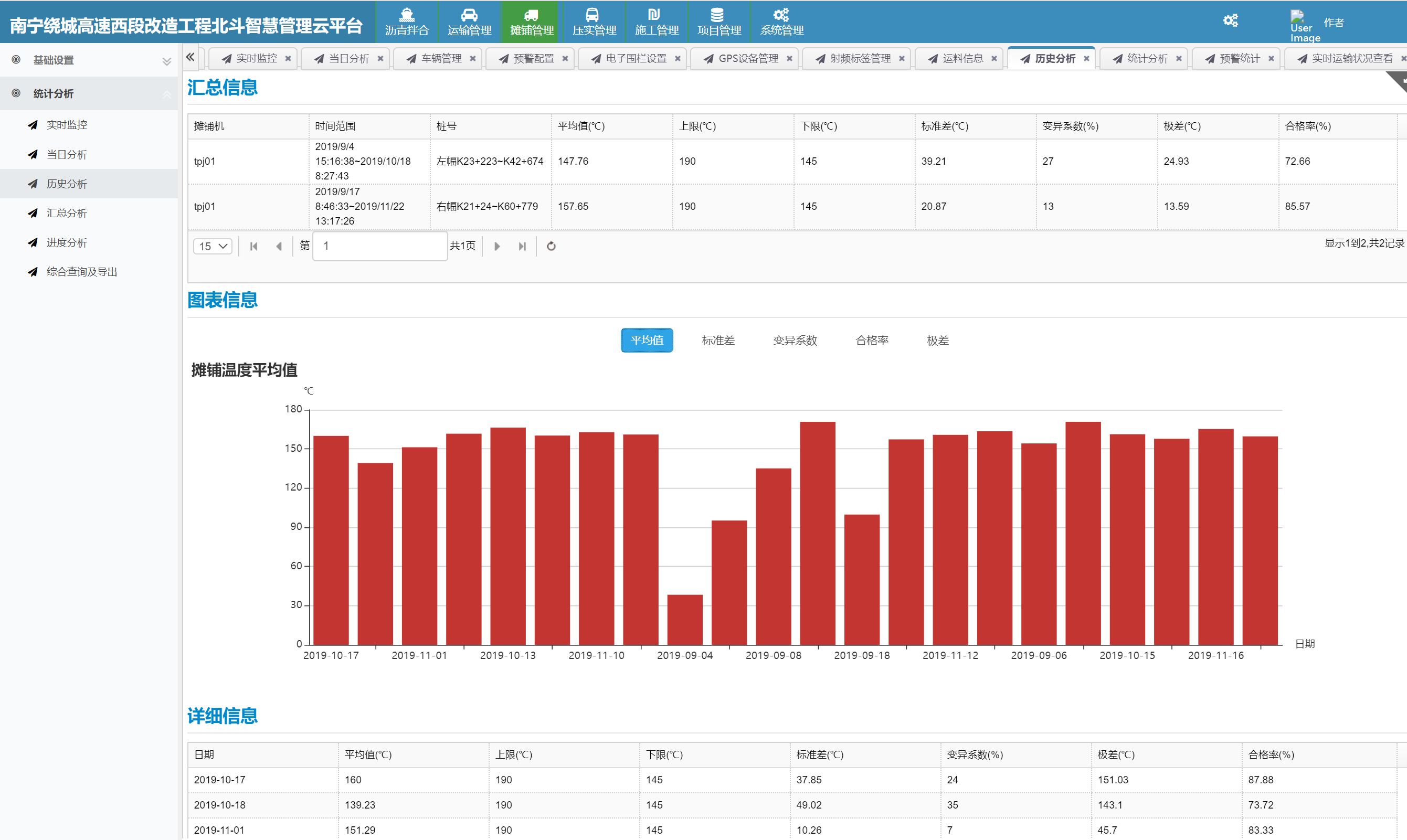Switch to the 实时运输状况查看 tab
The image size is (1407, 840).
pyautogui.click(x=1346, y=58)
